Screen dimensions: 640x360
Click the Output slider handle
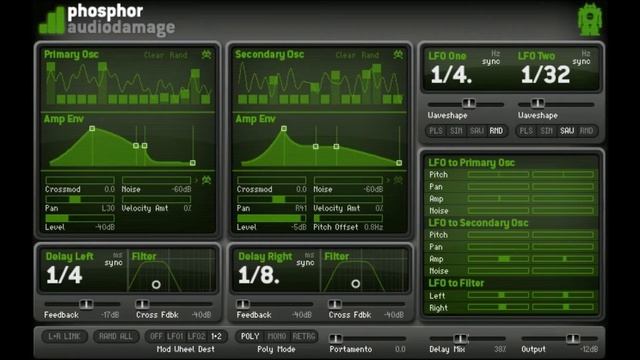point(573,338)
